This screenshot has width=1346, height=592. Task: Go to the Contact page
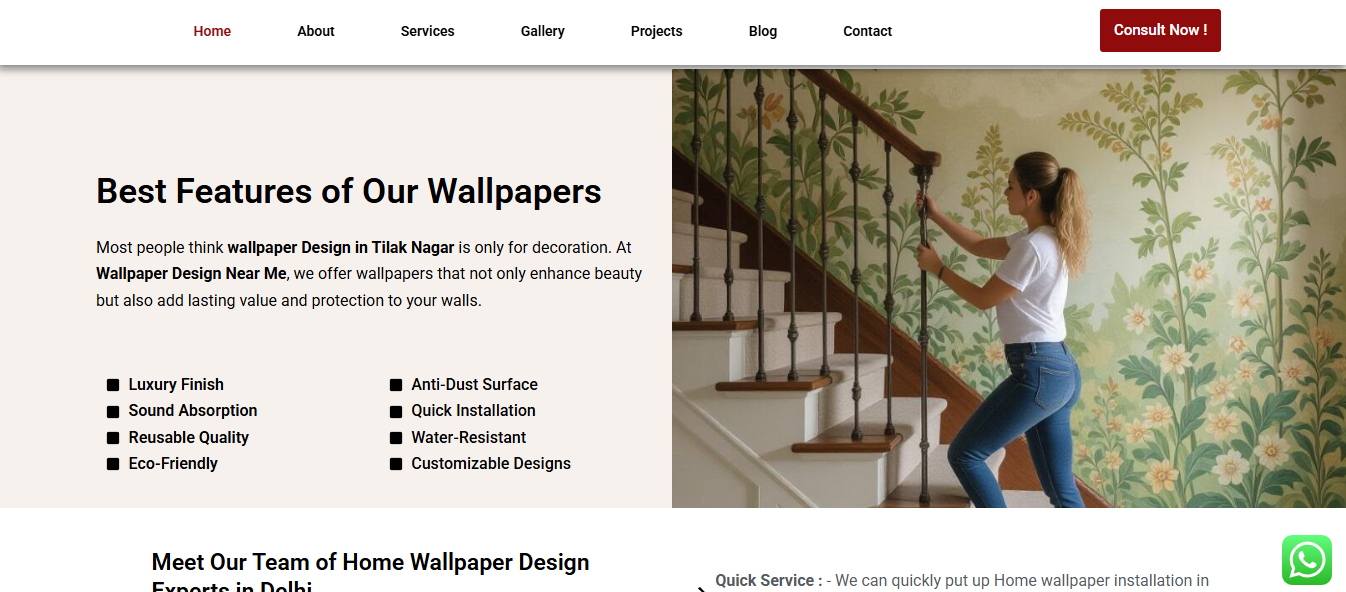click(x=868, y=31)
